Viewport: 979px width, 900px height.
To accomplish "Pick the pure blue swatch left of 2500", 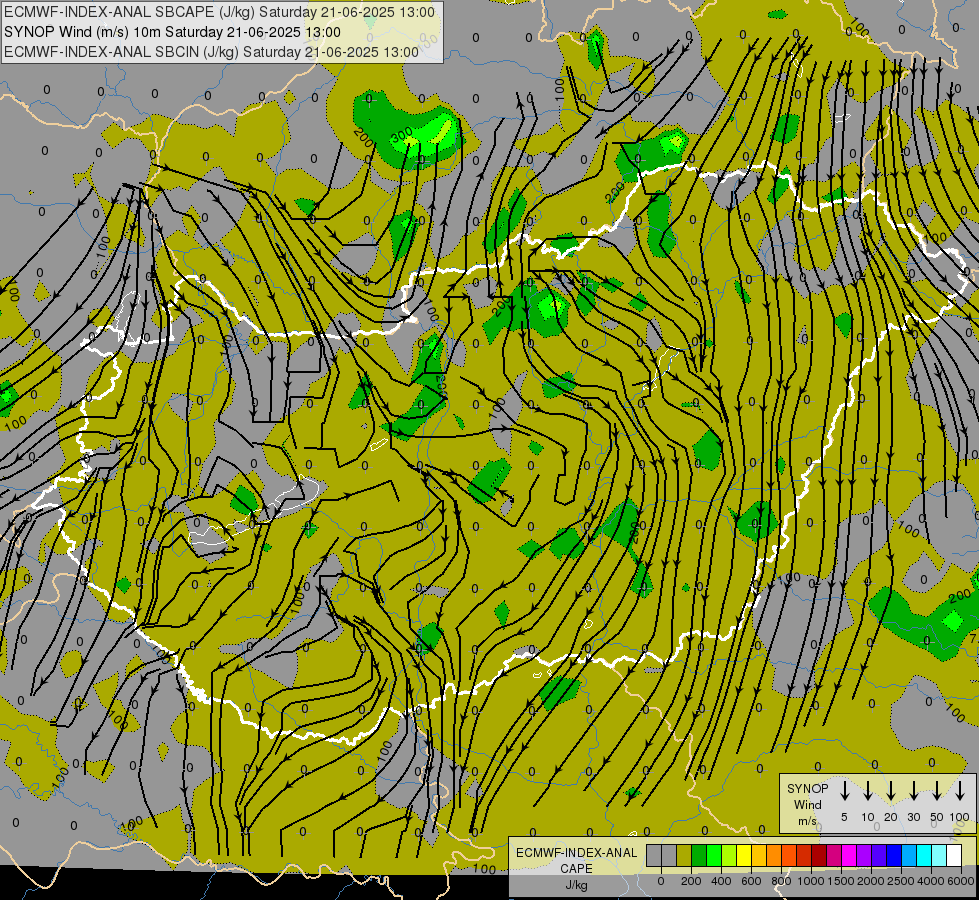I will click(894, 856).
